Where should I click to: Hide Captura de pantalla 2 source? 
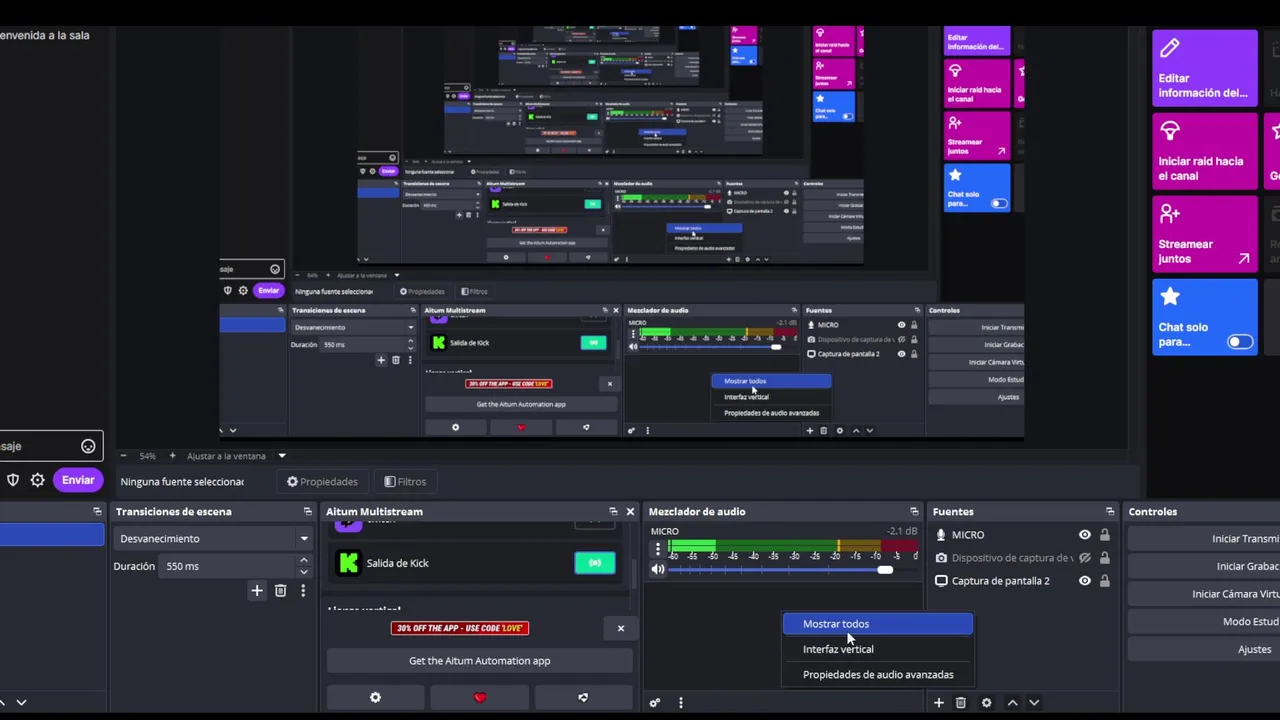tap(1084, 581)
